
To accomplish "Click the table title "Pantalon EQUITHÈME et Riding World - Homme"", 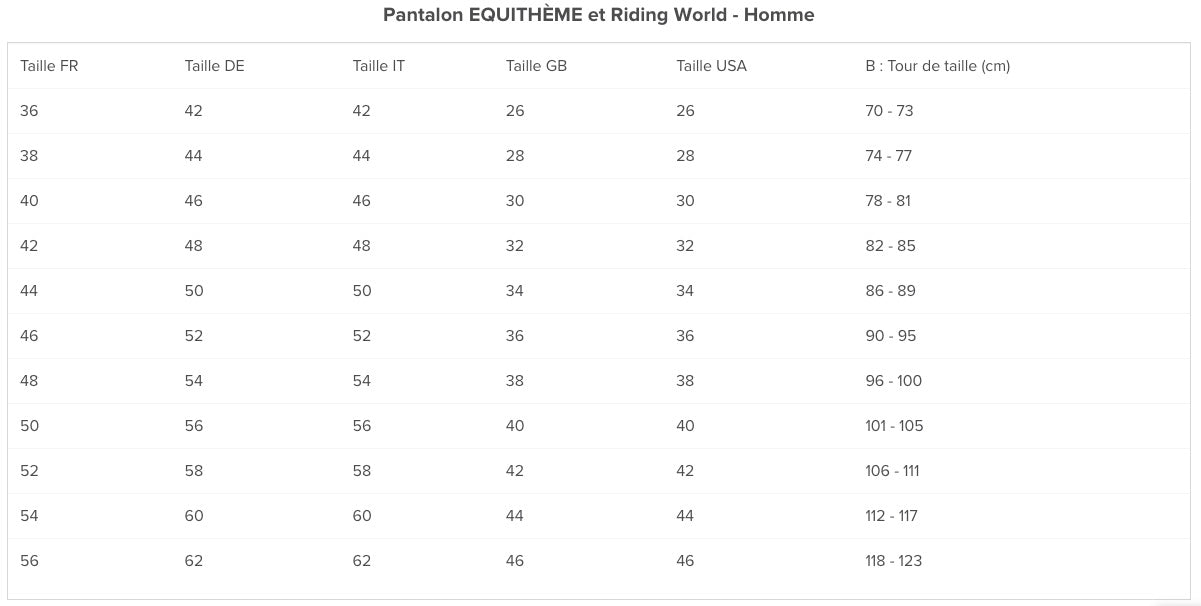I will coord(599,15).
